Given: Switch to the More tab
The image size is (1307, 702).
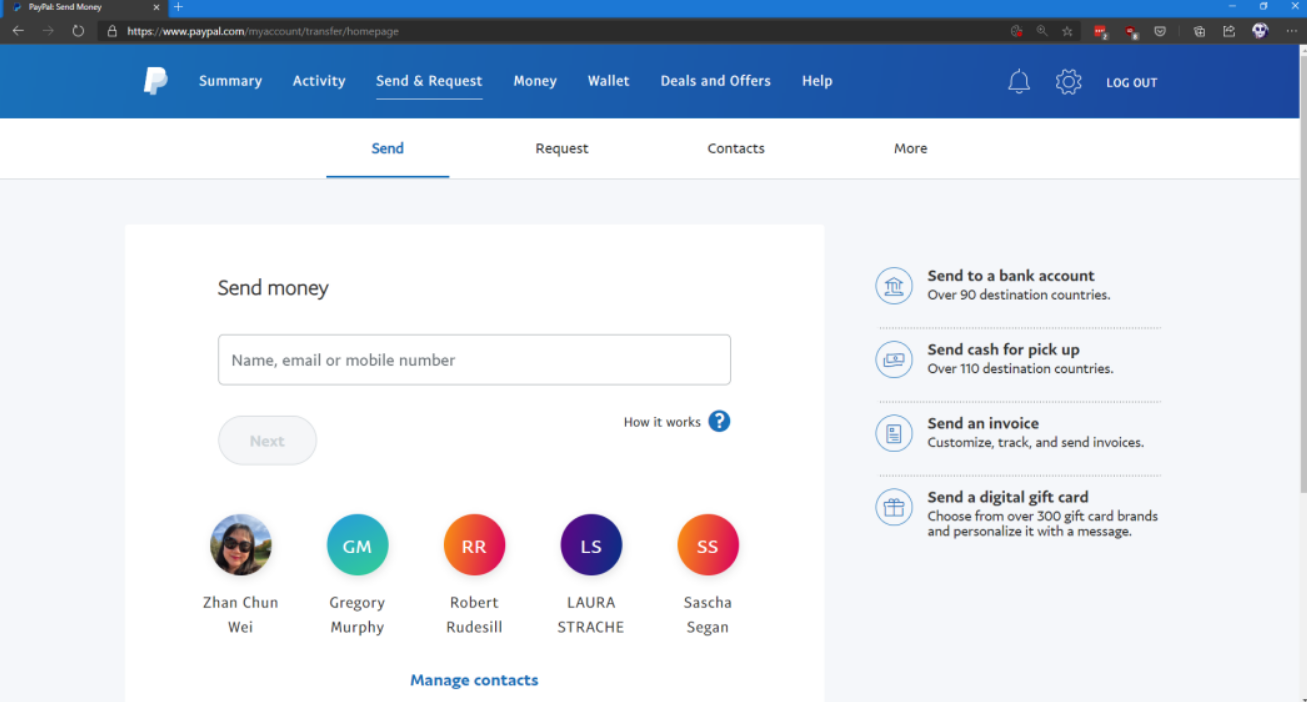Looking at the screenshot, I should [x=911, y=148].
